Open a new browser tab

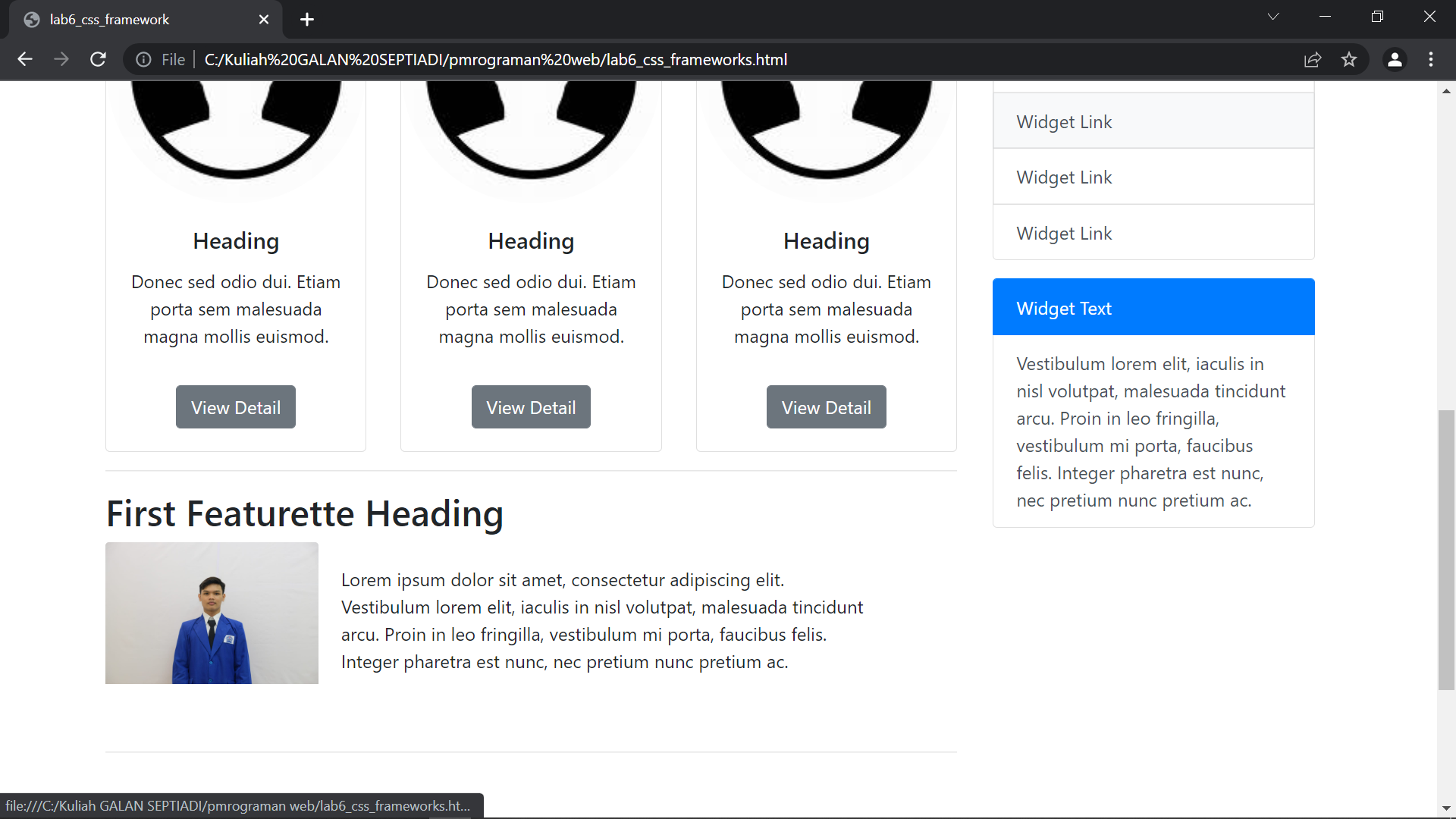coord(306,19)
